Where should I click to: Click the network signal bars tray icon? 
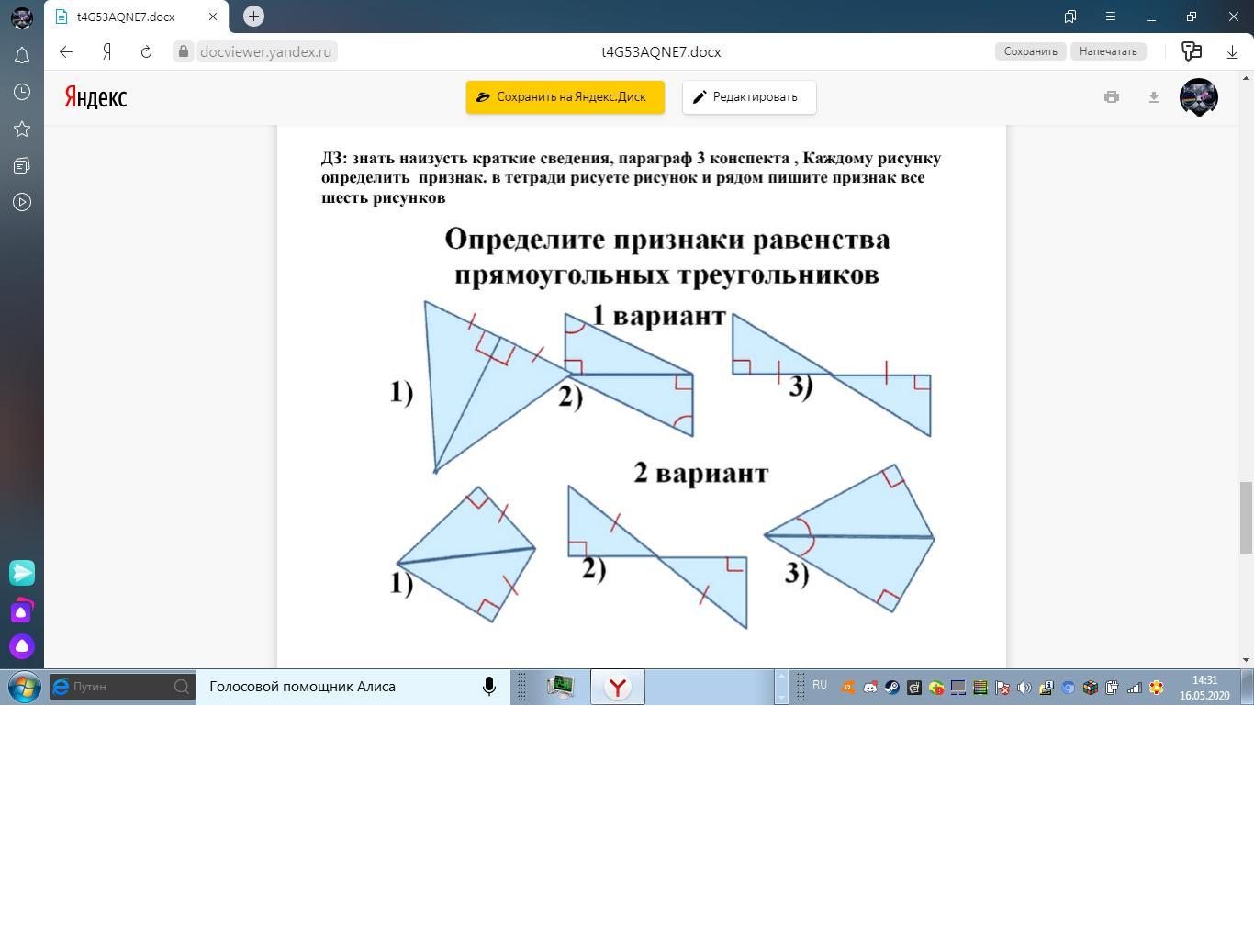(x=1135, y=688)
